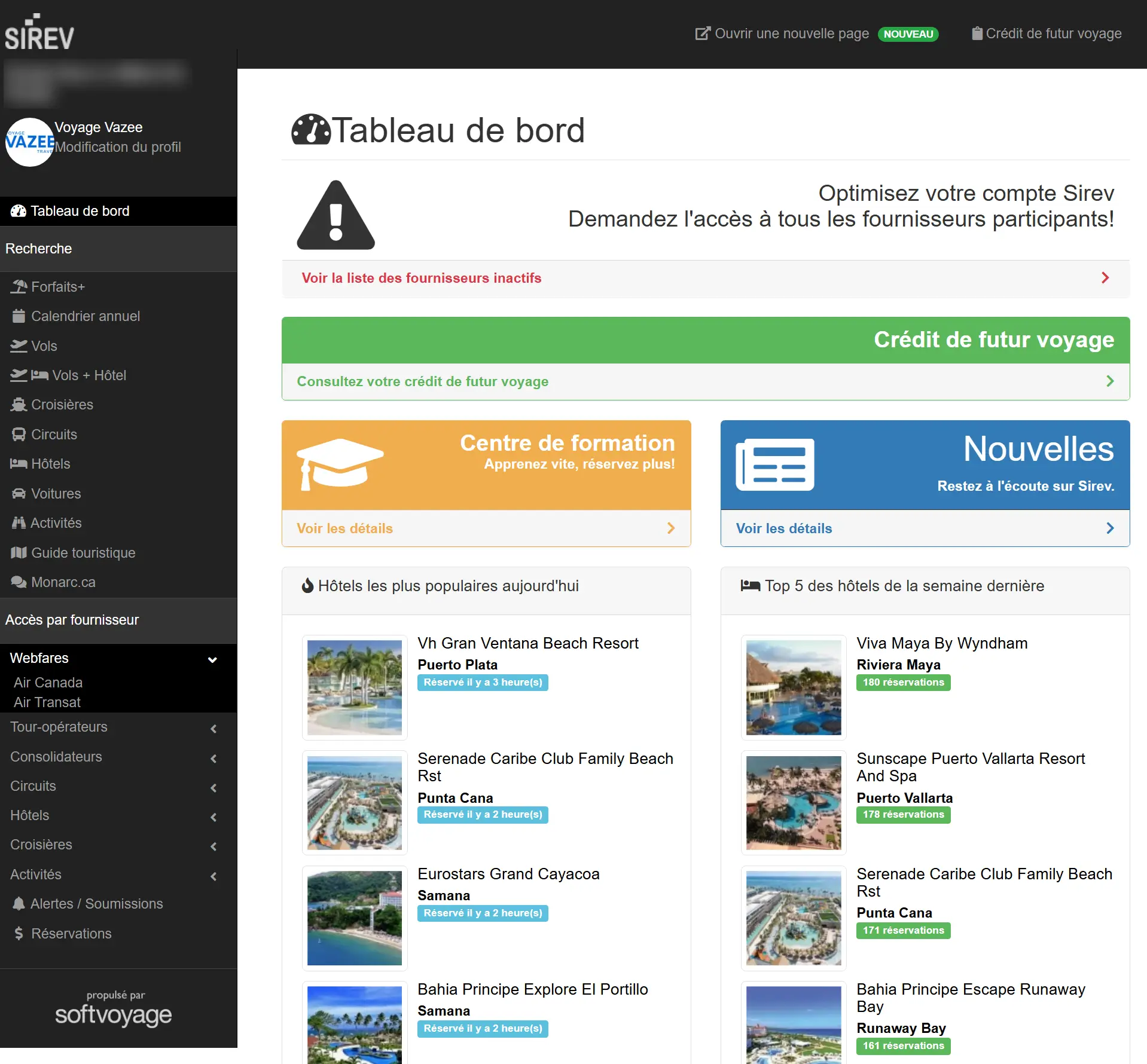Click the car icon for Voitures

click(19, 494)
